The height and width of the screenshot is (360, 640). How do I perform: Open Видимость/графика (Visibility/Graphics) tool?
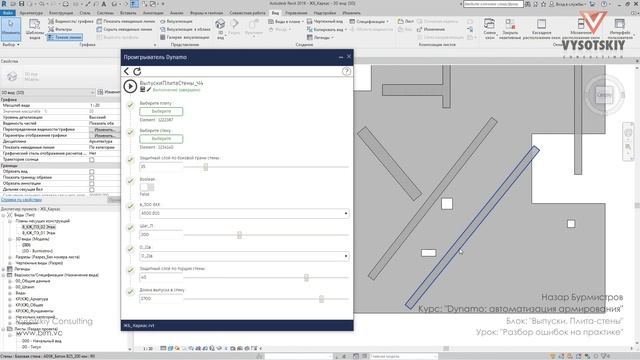pos(71,21)
